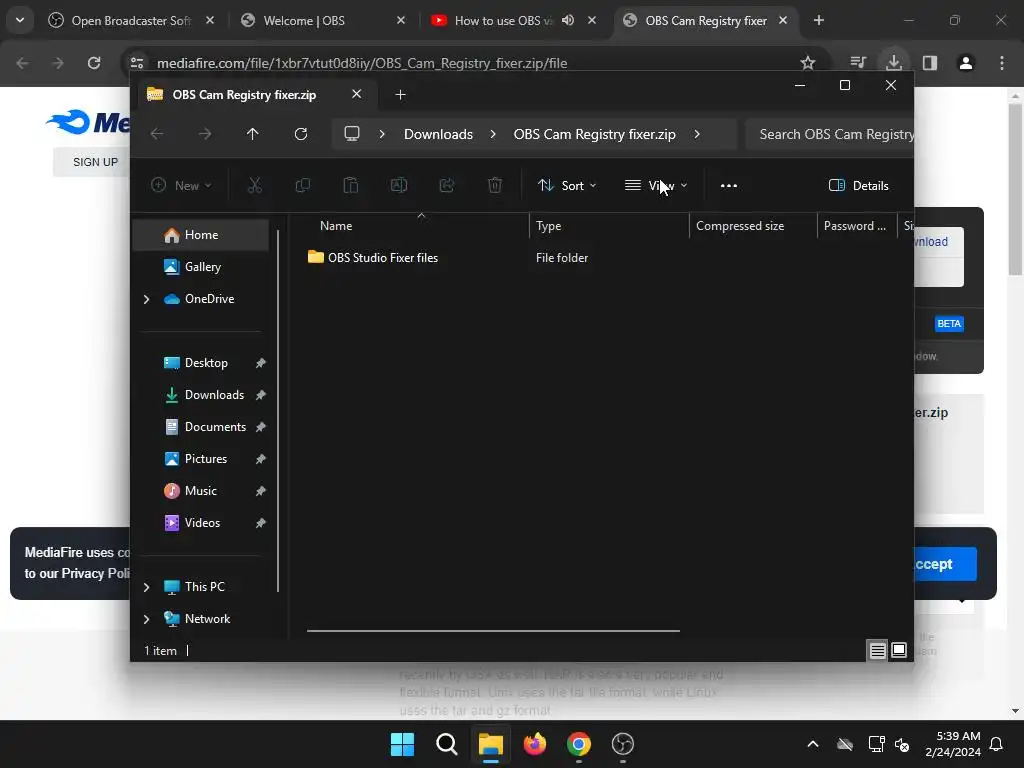Click the PC icon in address bar
This screenshot has width=1024, height=768.
[x=352, y=134]
